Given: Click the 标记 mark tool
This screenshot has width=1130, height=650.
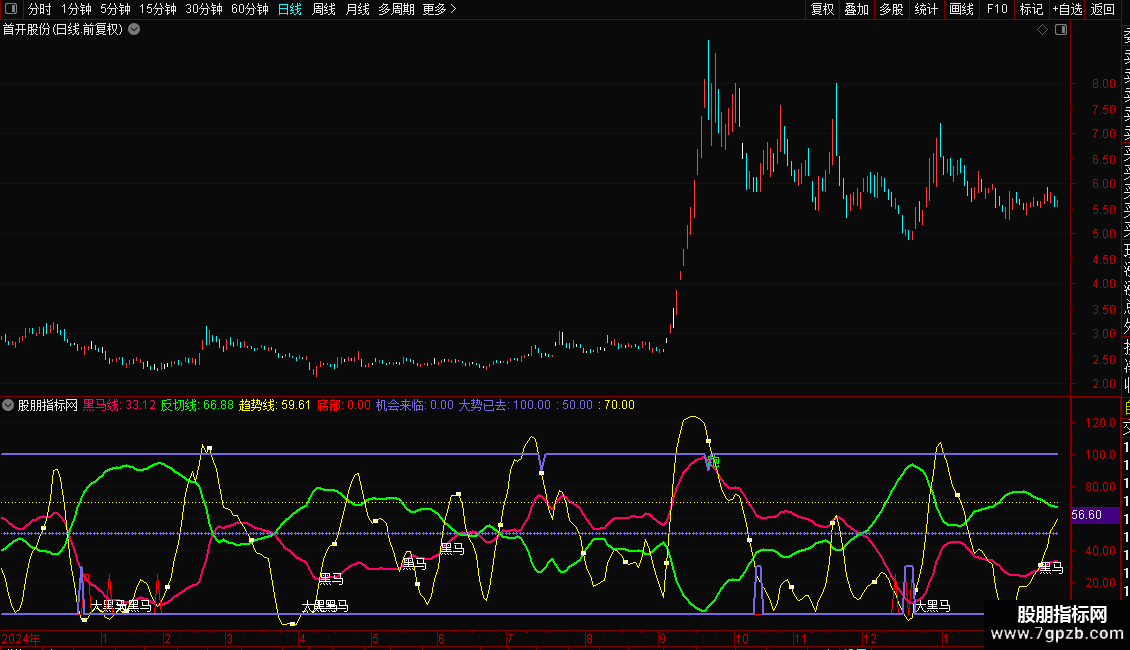Looking at the screenshot, I should click(x=1031, y=9).
